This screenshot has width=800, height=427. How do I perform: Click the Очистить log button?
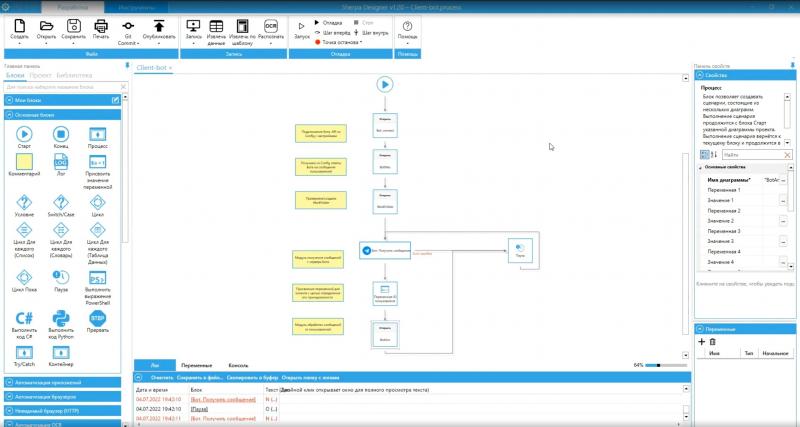pos(162,378)
